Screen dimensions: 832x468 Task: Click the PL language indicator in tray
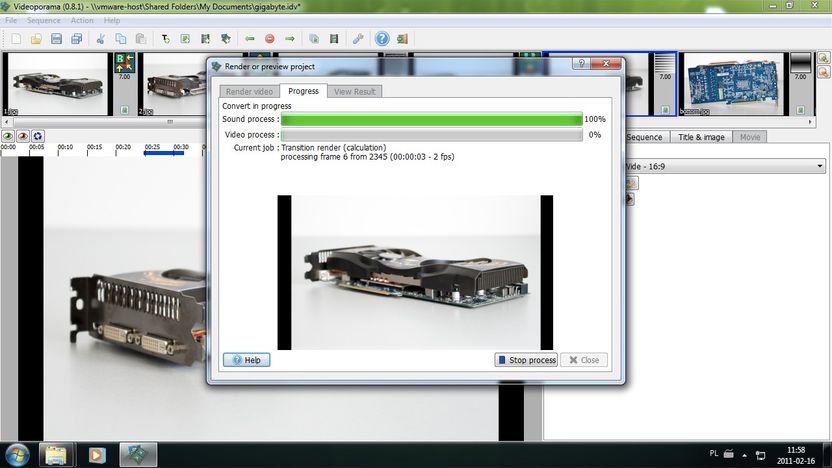click(714, 453)
